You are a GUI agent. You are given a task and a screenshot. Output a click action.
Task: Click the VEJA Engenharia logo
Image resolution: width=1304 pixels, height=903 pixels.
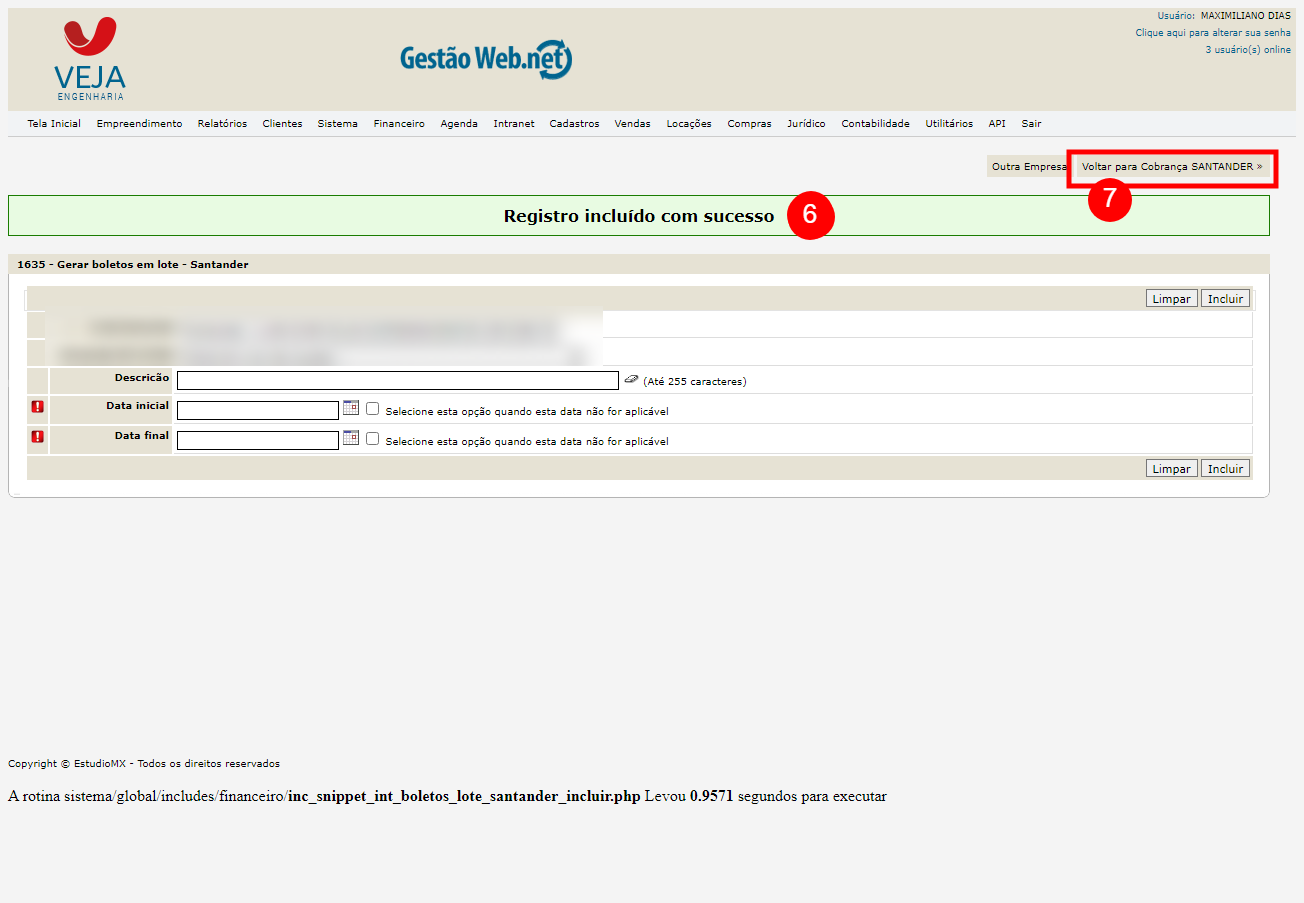coord(90,59)
